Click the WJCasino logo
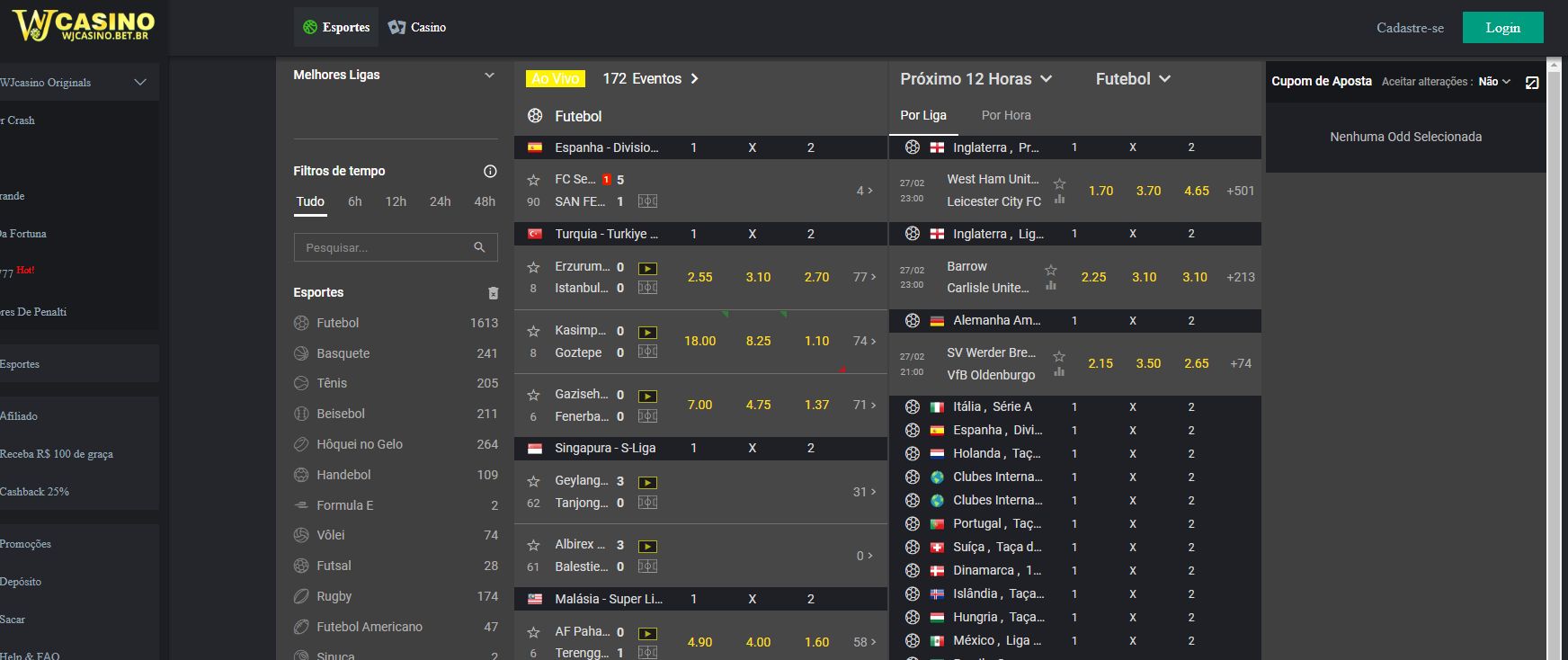Viewport: 1568px width, 660px height. (84, 26)
